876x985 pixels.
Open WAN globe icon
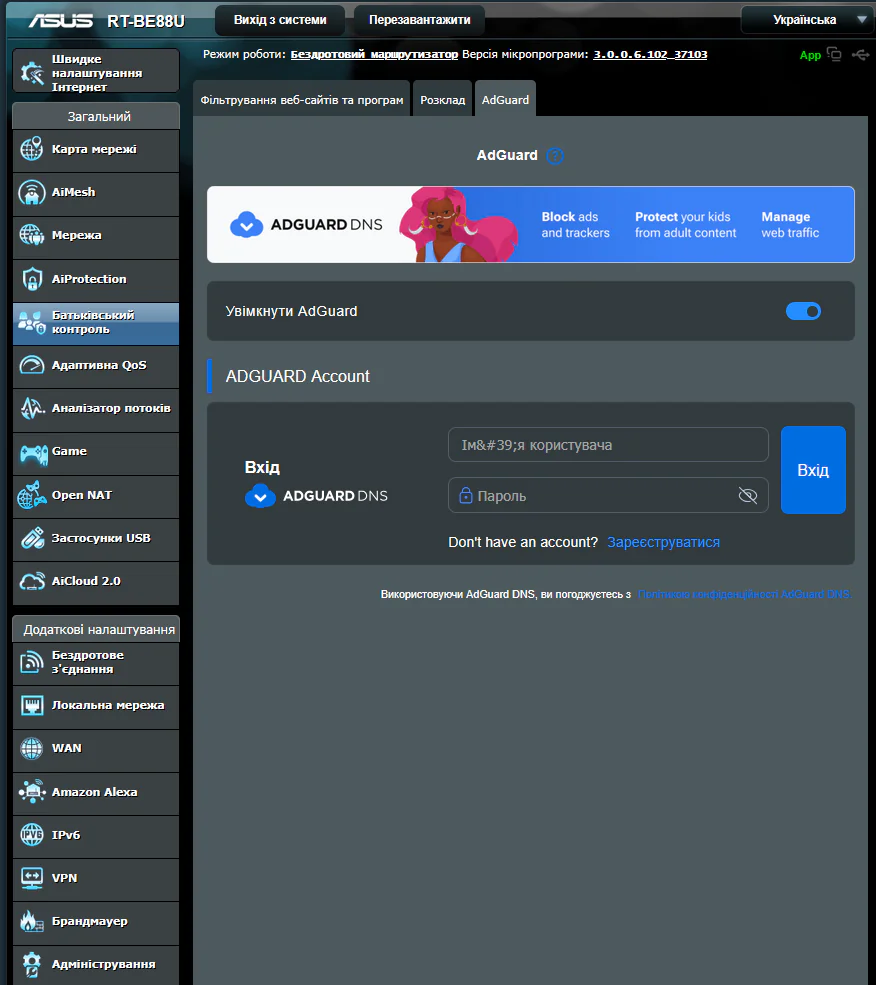pyautogui.click(x=31, y=748)
